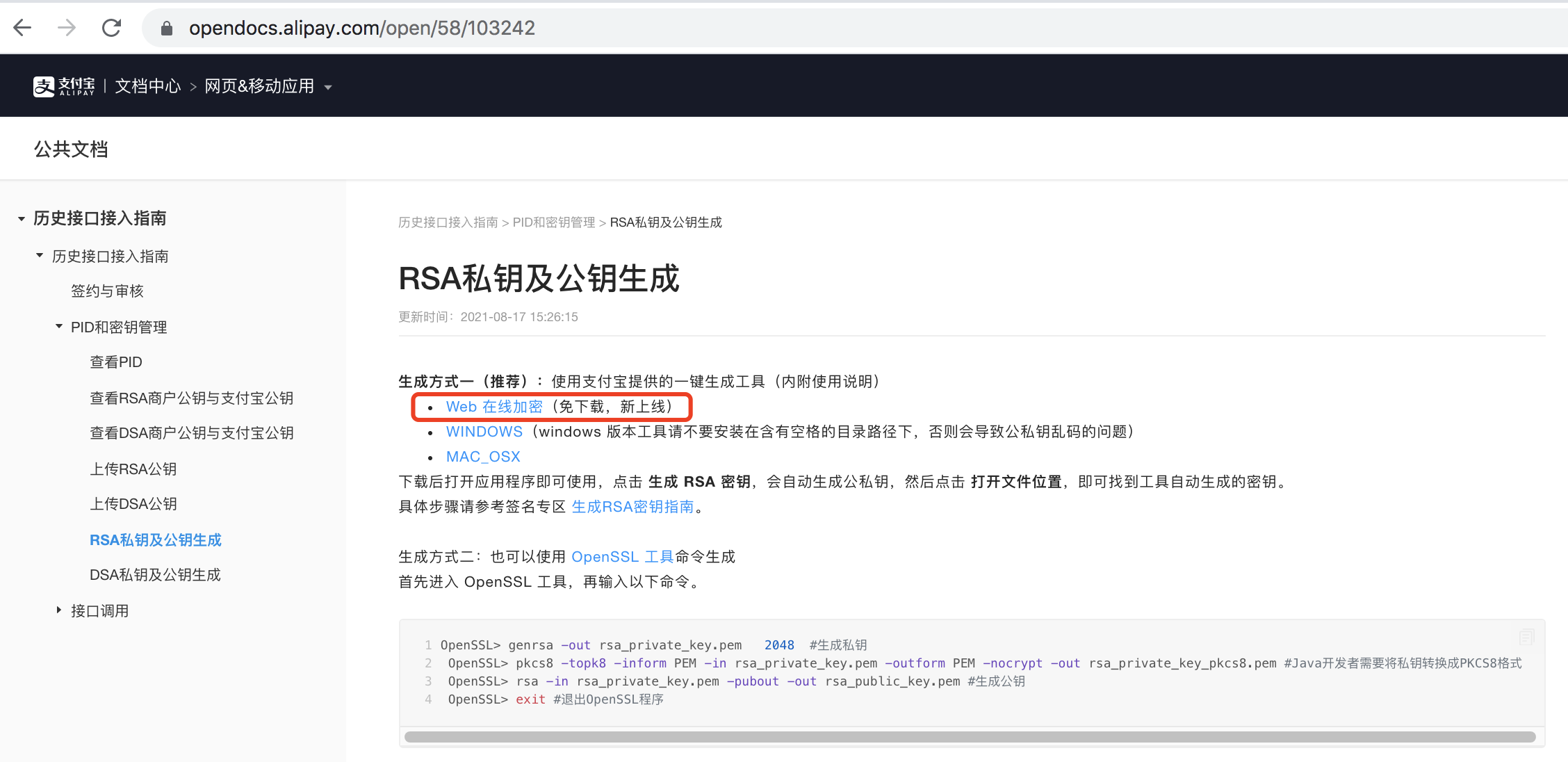Click the code block horizontal scrollbar
This screenshot has height=762, width=1568.
point(970,737)
